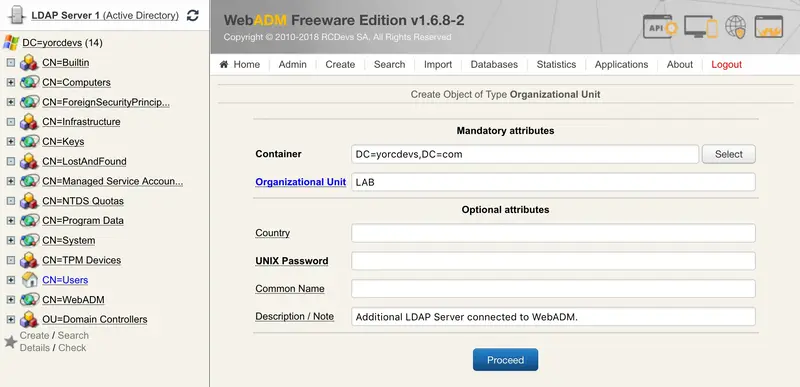Click Check link under the tree

click(x=72, y=348)
